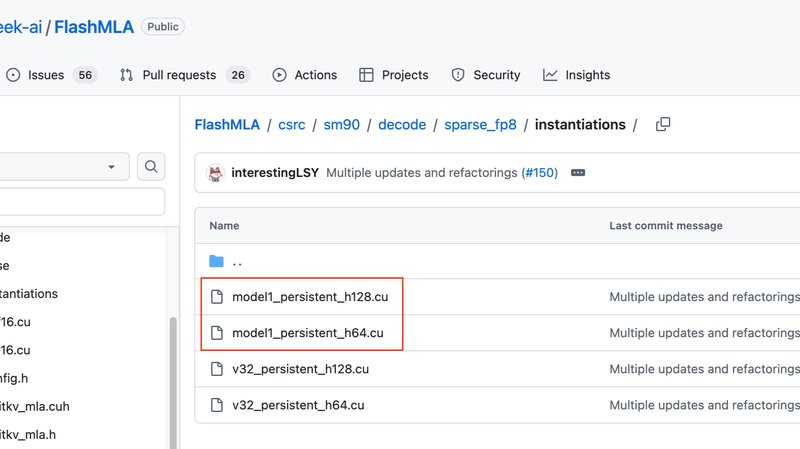Screen dimensions: 800x449
Task: Click the Issues count badge 56
Action: (85, 75)
